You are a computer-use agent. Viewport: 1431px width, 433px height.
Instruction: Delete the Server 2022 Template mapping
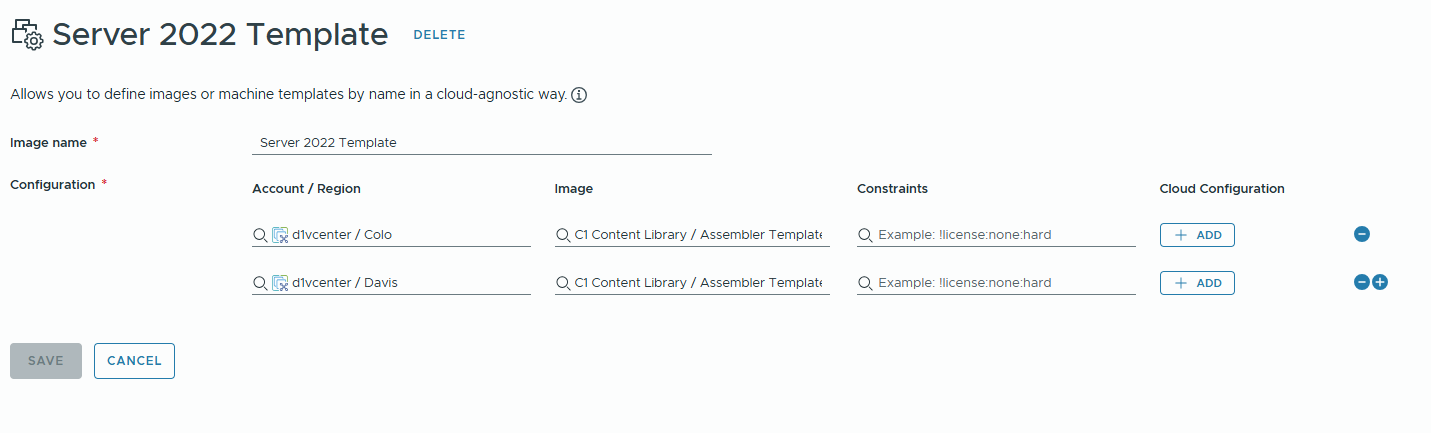(439, 35)
